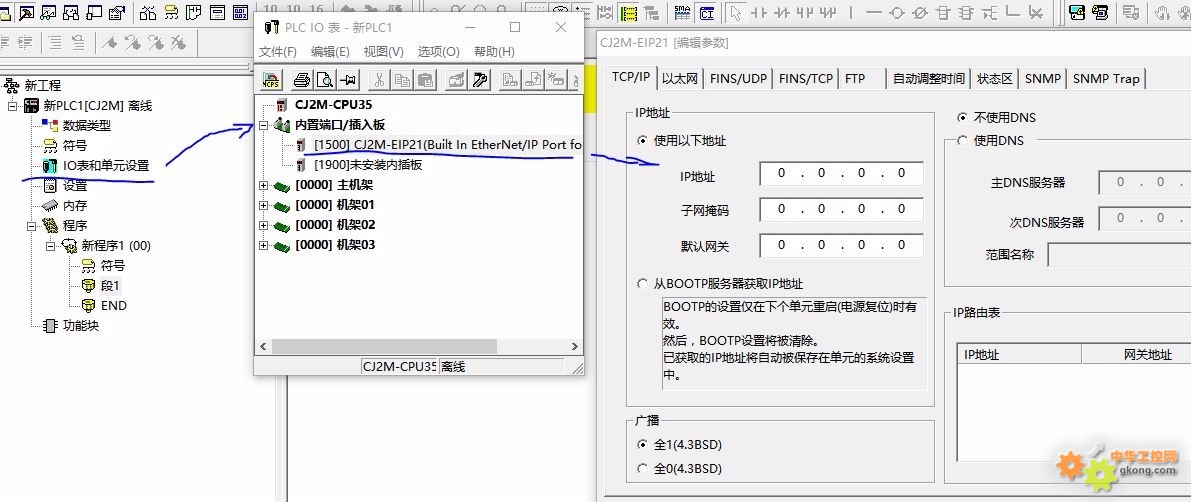The image size is (1191, 502).
Task: Switch to the FINS/TCP tab
Action: [x=806, y=79]
